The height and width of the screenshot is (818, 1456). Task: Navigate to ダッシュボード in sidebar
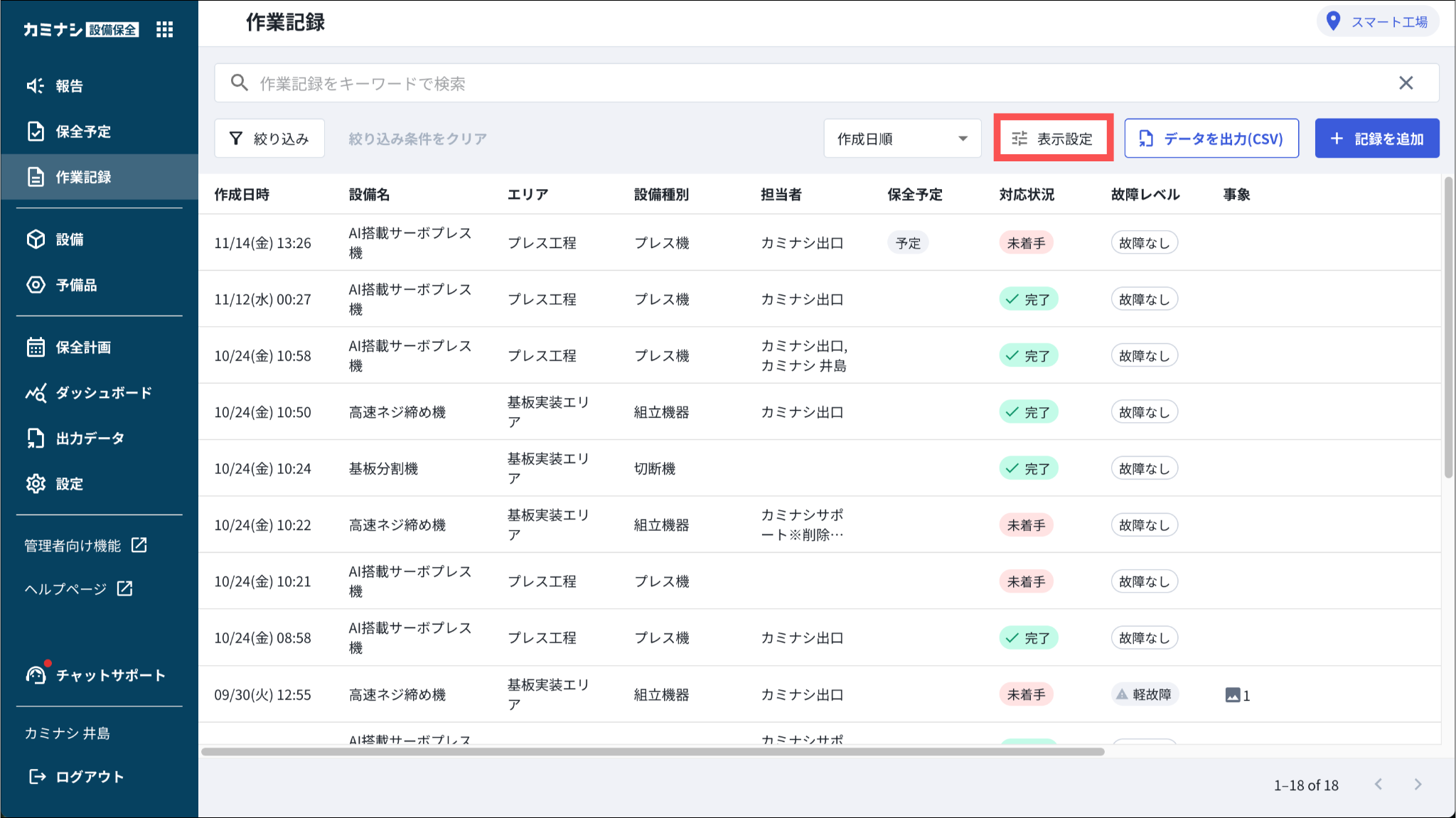click(x=103, y=393)
